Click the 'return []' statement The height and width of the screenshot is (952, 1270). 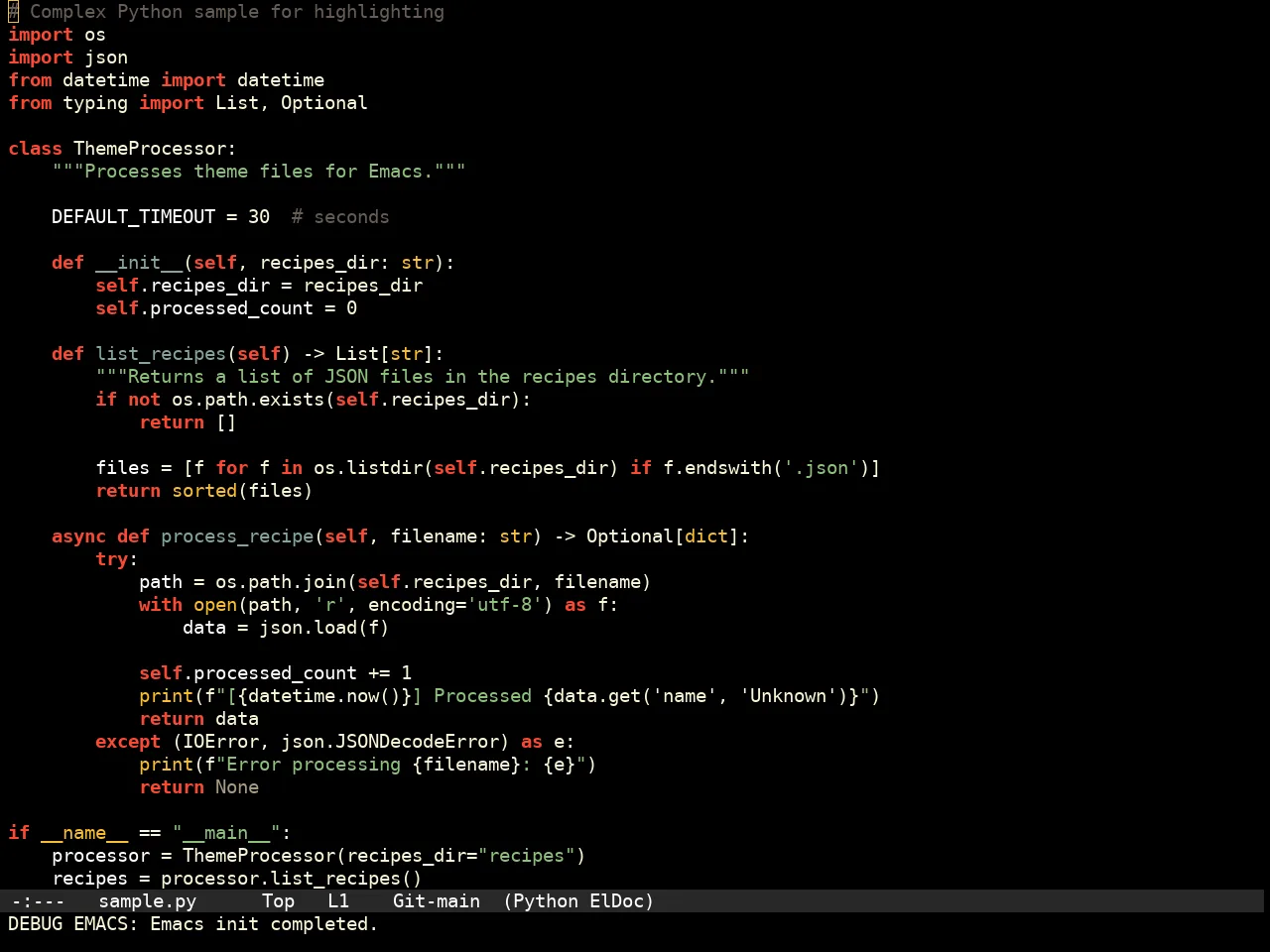(x=188, y=422)
